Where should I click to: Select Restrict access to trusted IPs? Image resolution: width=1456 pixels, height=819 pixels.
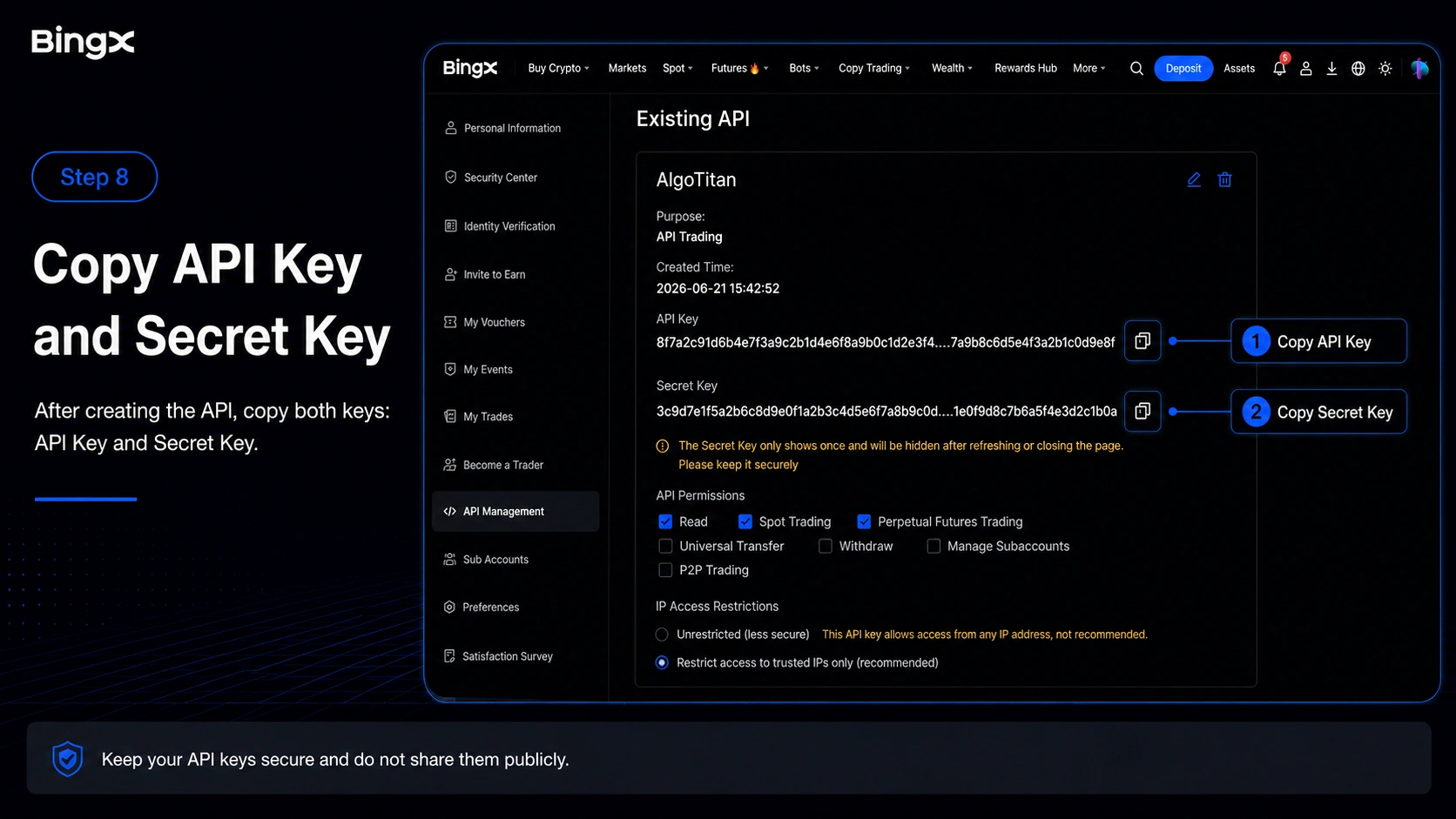[x=662, y=662]
